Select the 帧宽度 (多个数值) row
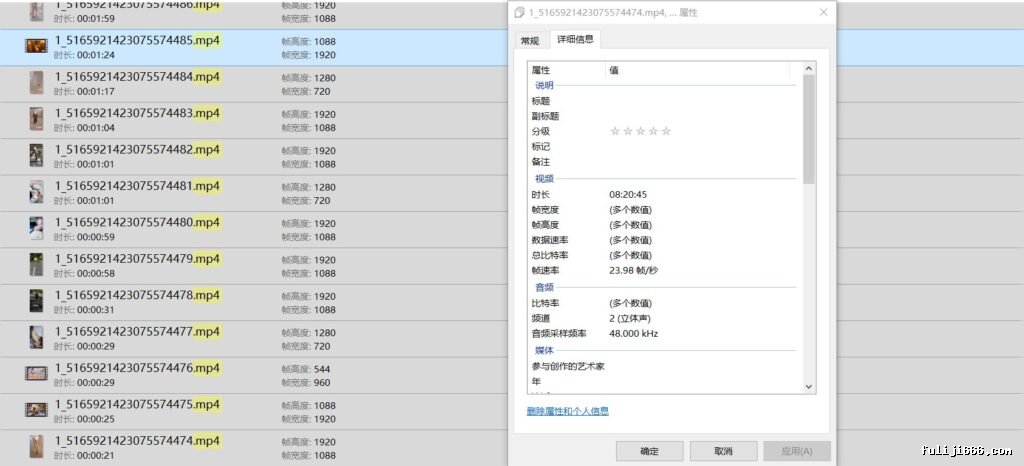The image size is (1024, 466). [x=665, y=210]
